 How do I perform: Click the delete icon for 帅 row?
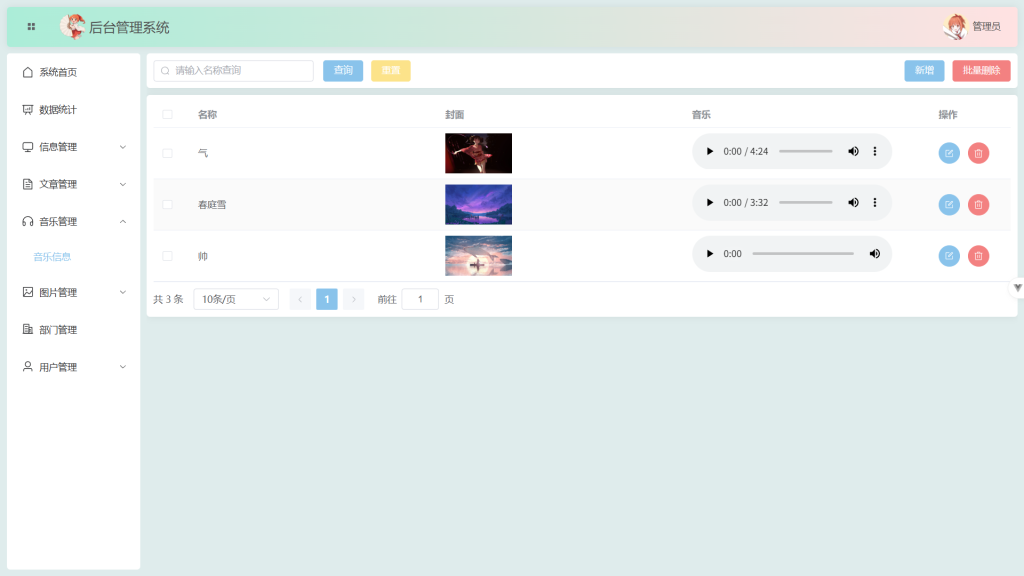pyautogui.click(x=978, y=256)
